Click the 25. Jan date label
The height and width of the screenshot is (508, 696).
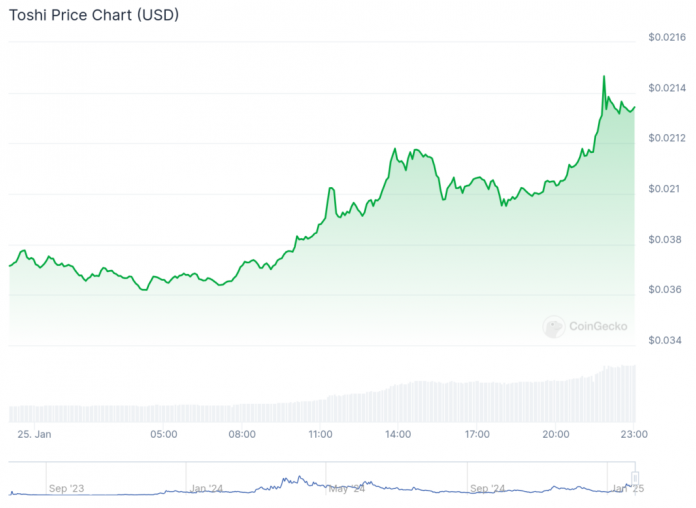click(34, 434)
